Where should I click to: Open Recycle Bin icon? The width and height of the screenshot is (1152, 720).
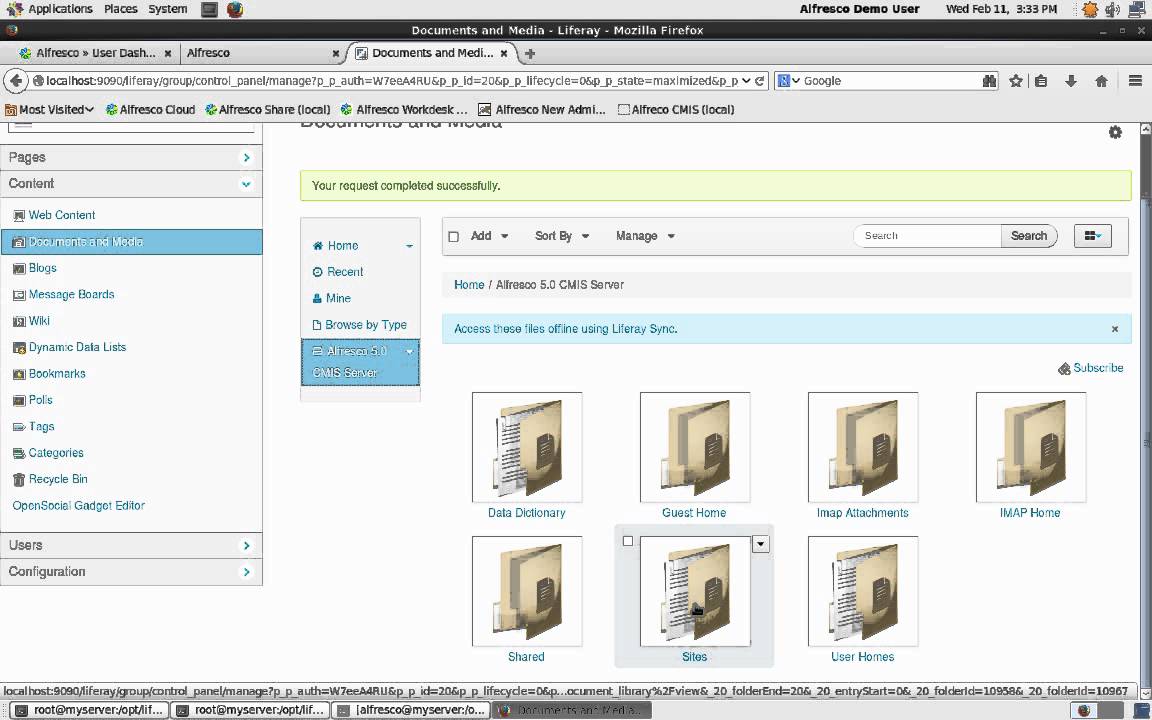point(19,480)
